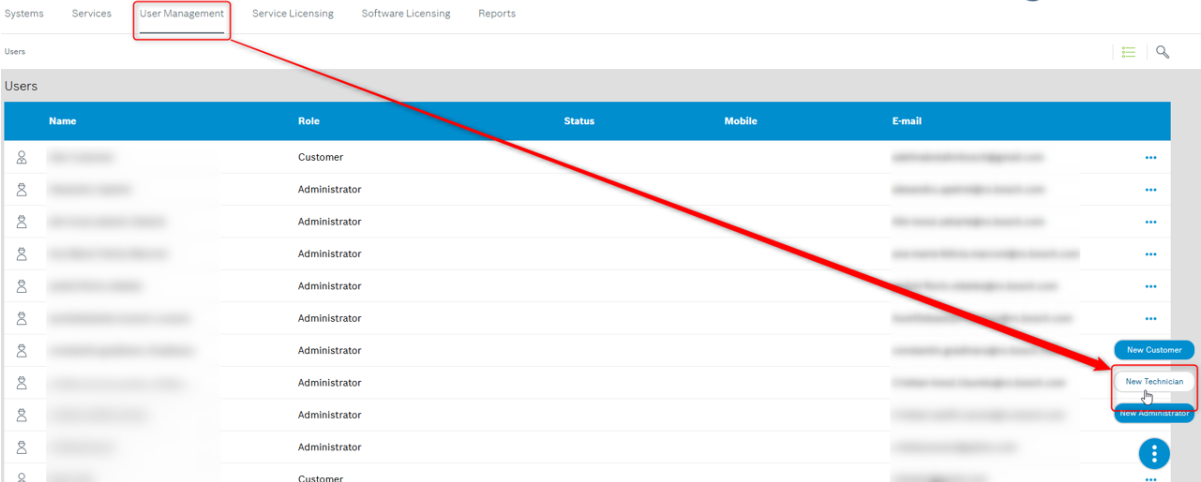Screen dimensions: 1201x482
Task: Sort by the Status column header
Action: point(579,121)
